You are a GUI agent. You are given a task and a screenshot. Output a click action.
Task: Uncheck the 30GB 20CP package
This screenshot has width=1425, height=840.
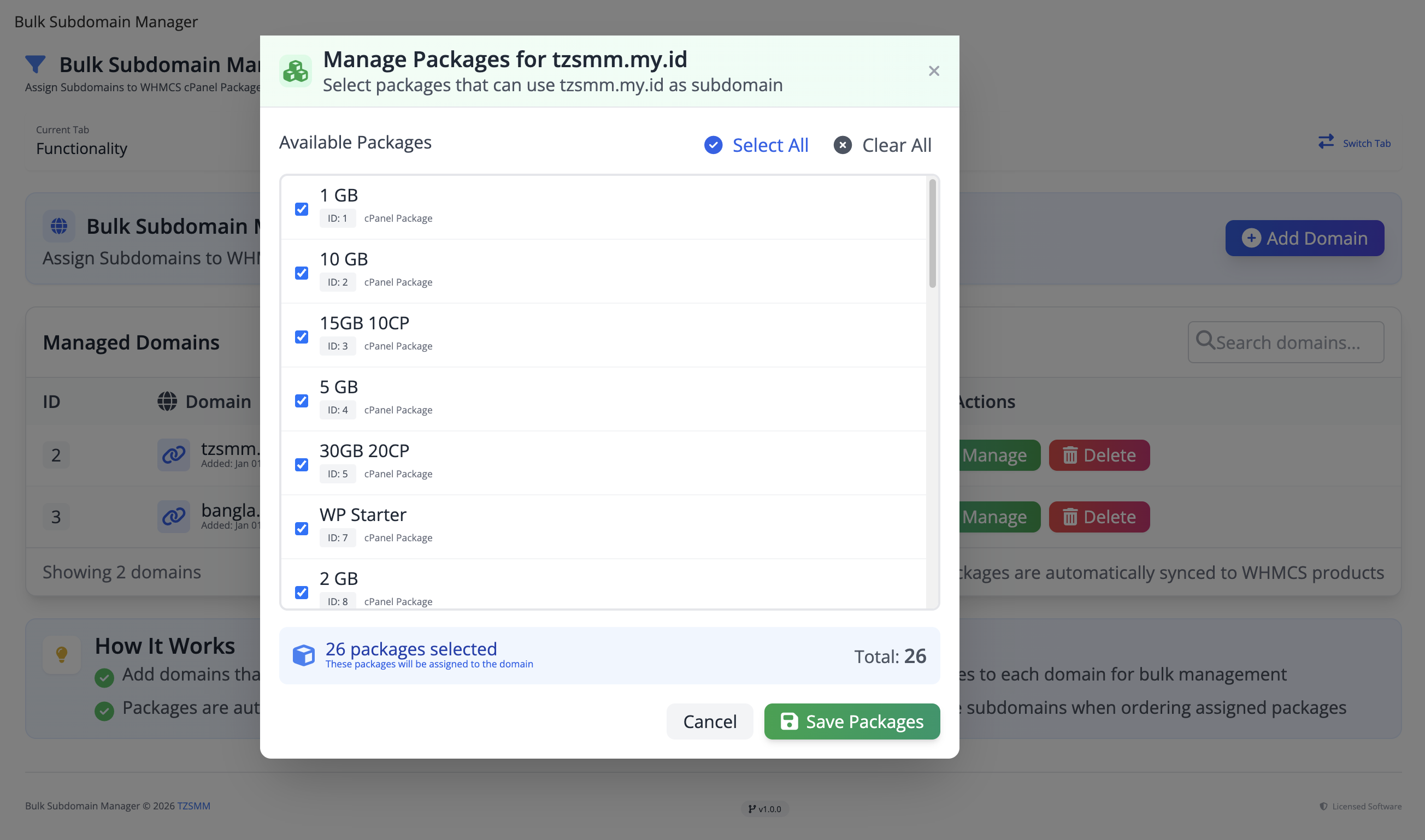click(x=301, y=464)
